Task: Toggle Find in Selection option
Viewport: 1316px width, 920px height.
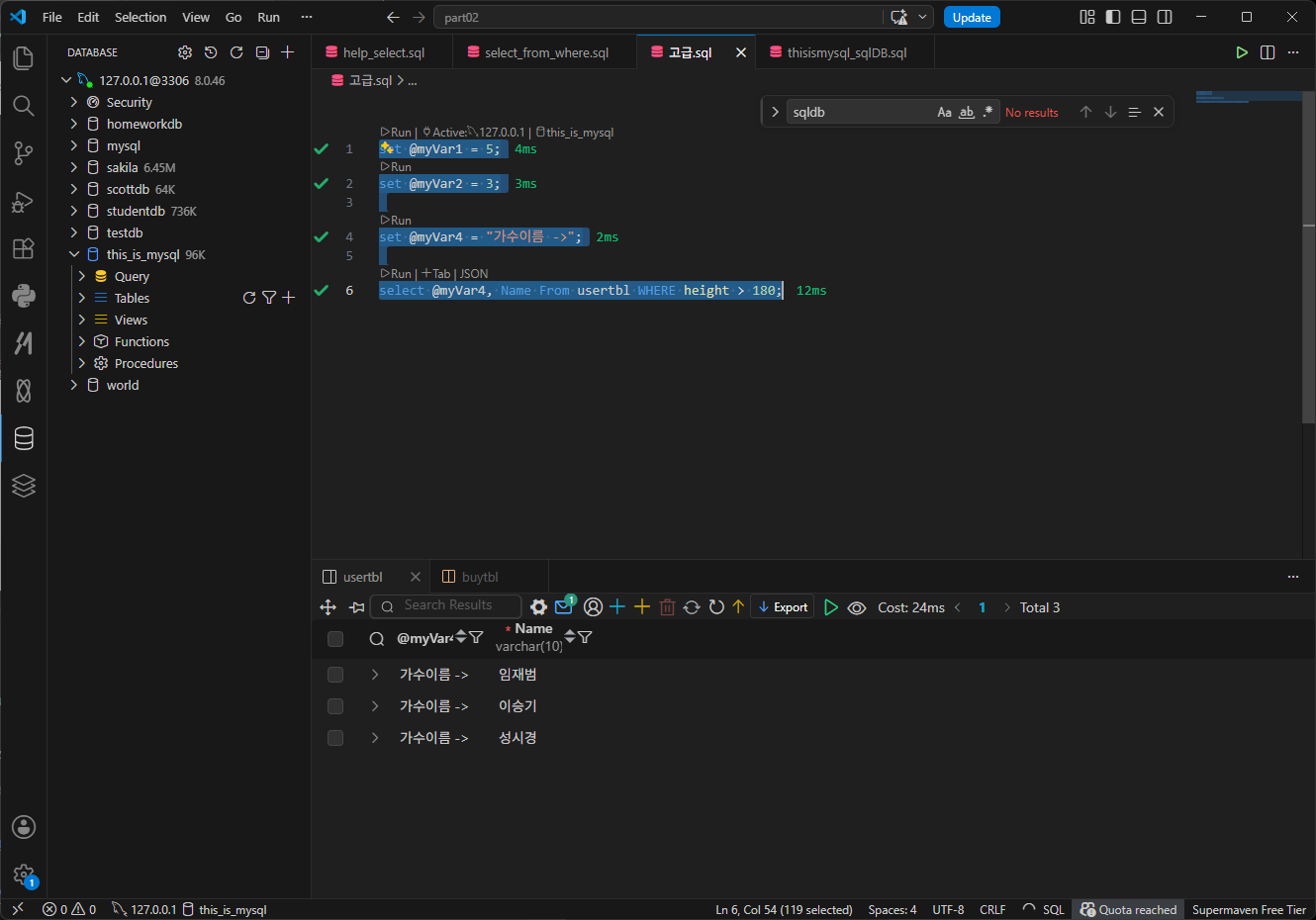Action: (1135, 112)
